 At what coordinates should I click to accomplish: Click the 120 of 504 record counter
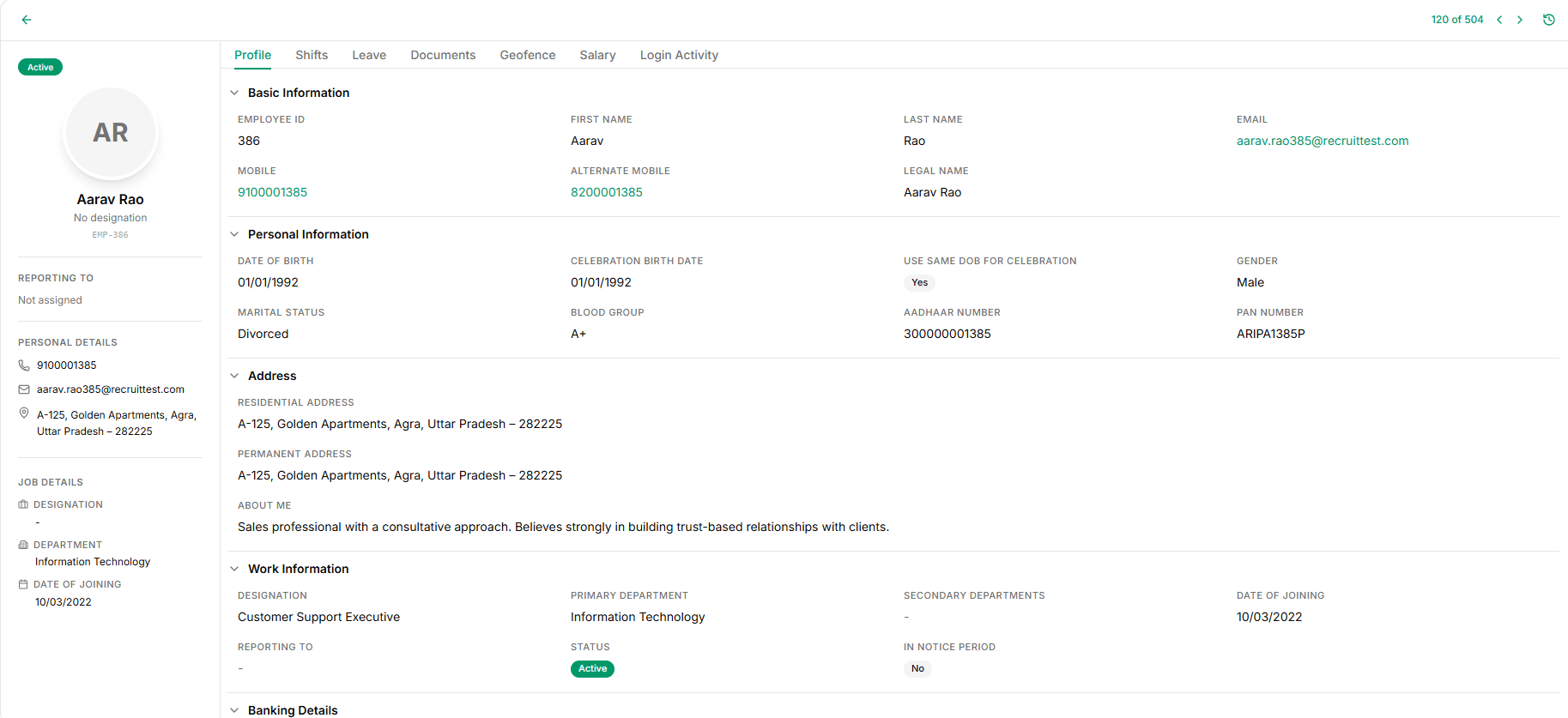(x=1457, y=20)
